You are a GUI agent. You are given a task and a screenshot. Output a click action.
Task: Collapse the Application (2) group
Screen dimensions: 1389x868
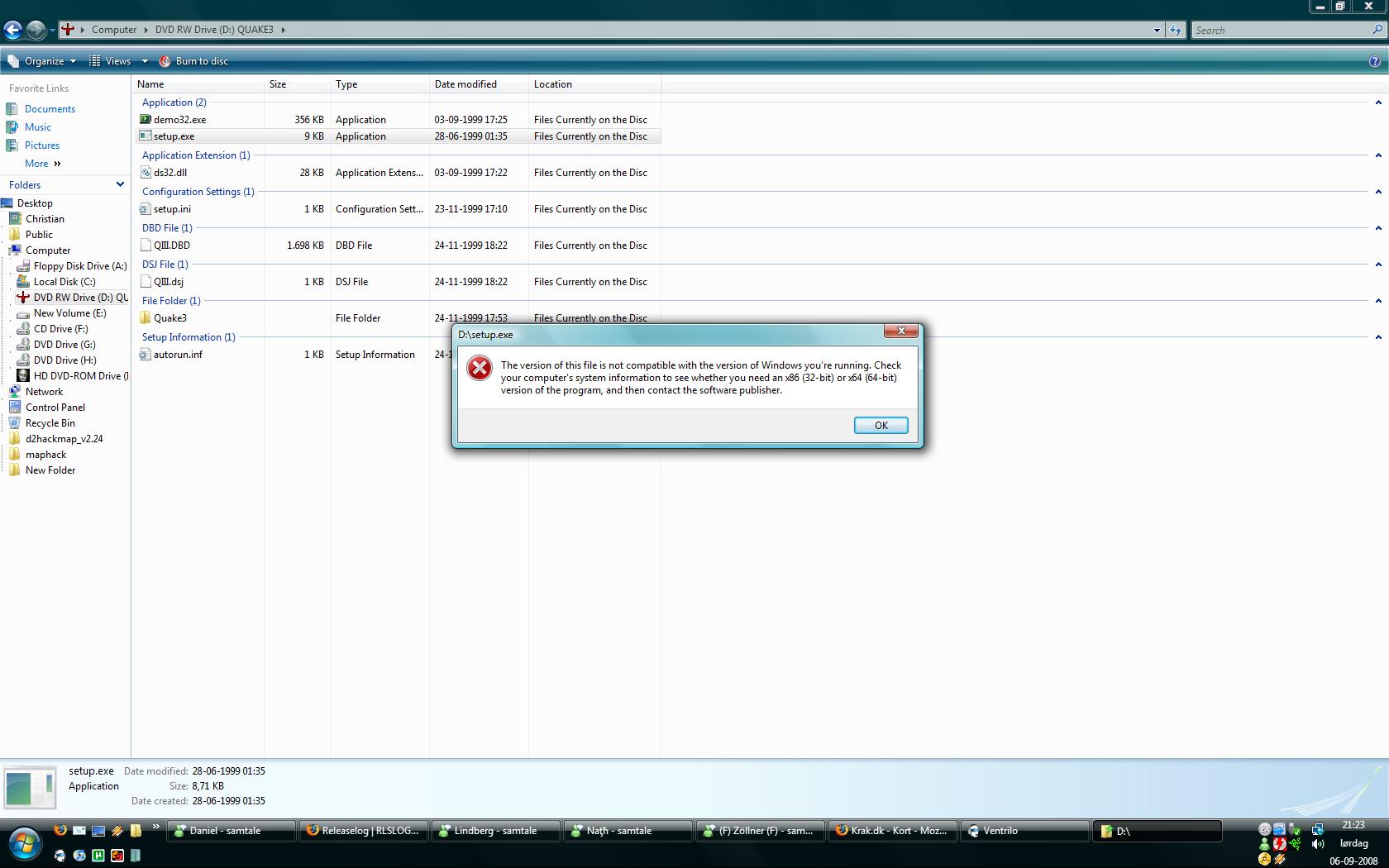tap(1377, 103)
